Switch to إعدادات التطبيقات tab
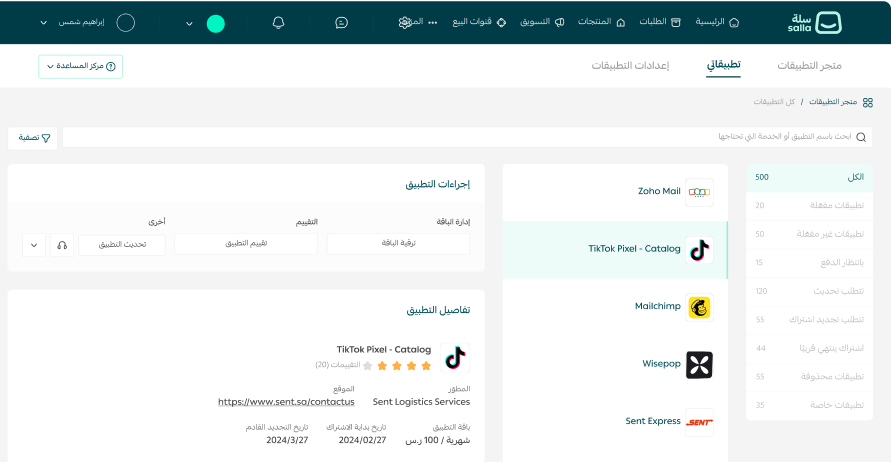 click(x=630, y=66)
